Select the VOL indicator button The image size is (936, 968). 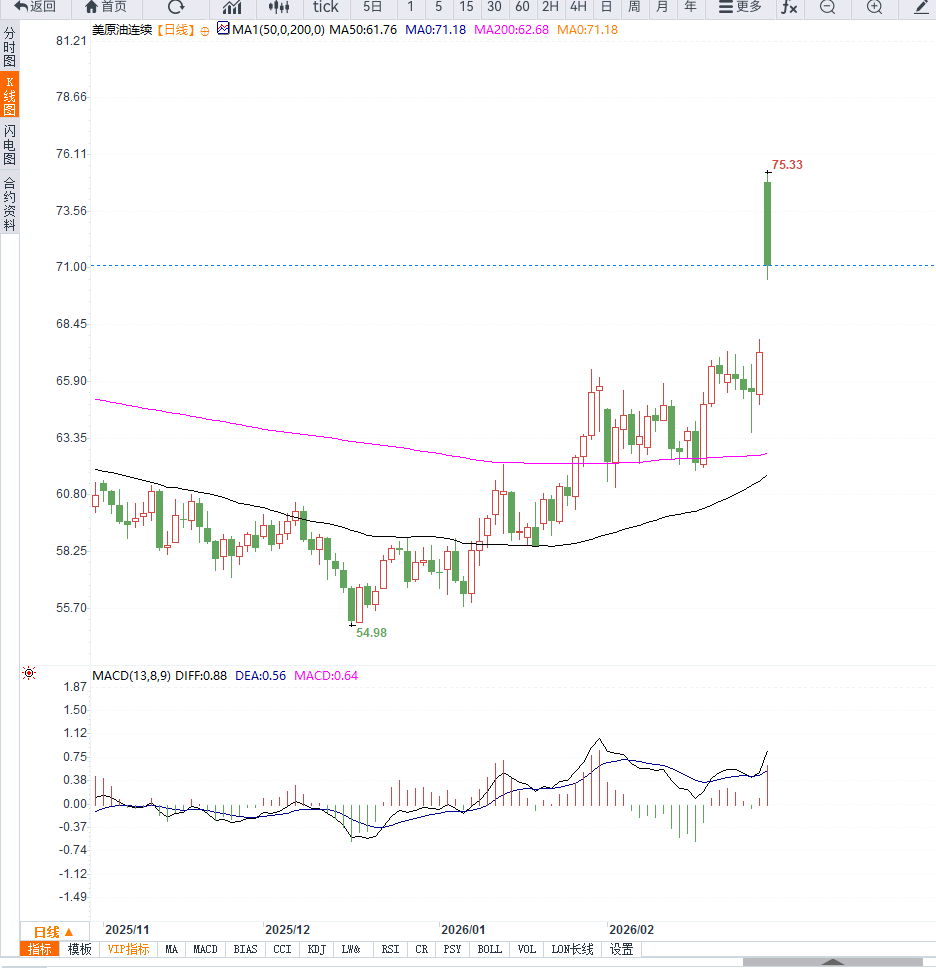pos(527,949)
